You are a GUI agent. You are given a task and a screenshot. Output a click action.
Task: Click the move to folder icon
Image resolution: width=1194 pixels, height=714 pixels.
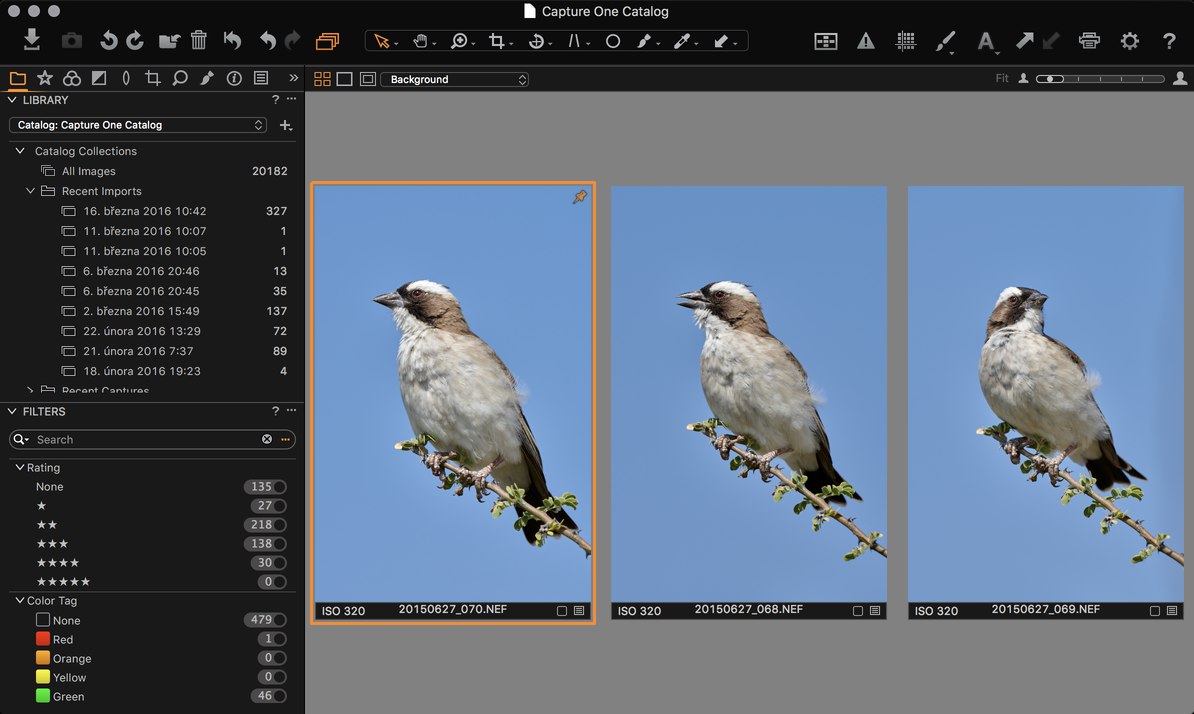point(169,40)
